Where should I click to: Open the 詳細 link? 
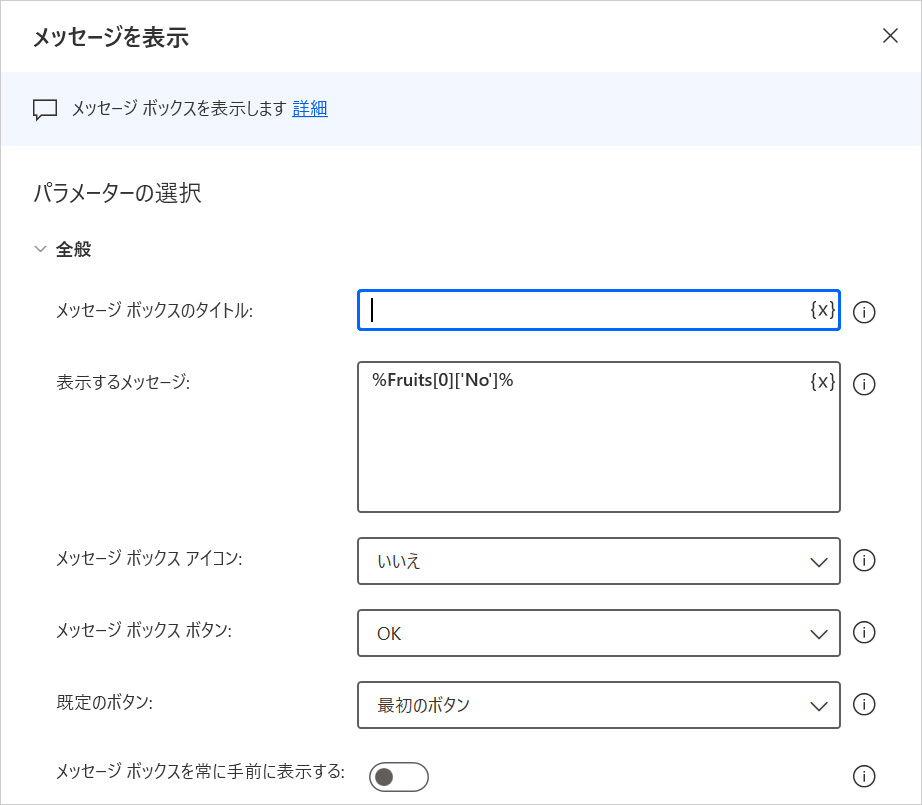coord(310,109)
